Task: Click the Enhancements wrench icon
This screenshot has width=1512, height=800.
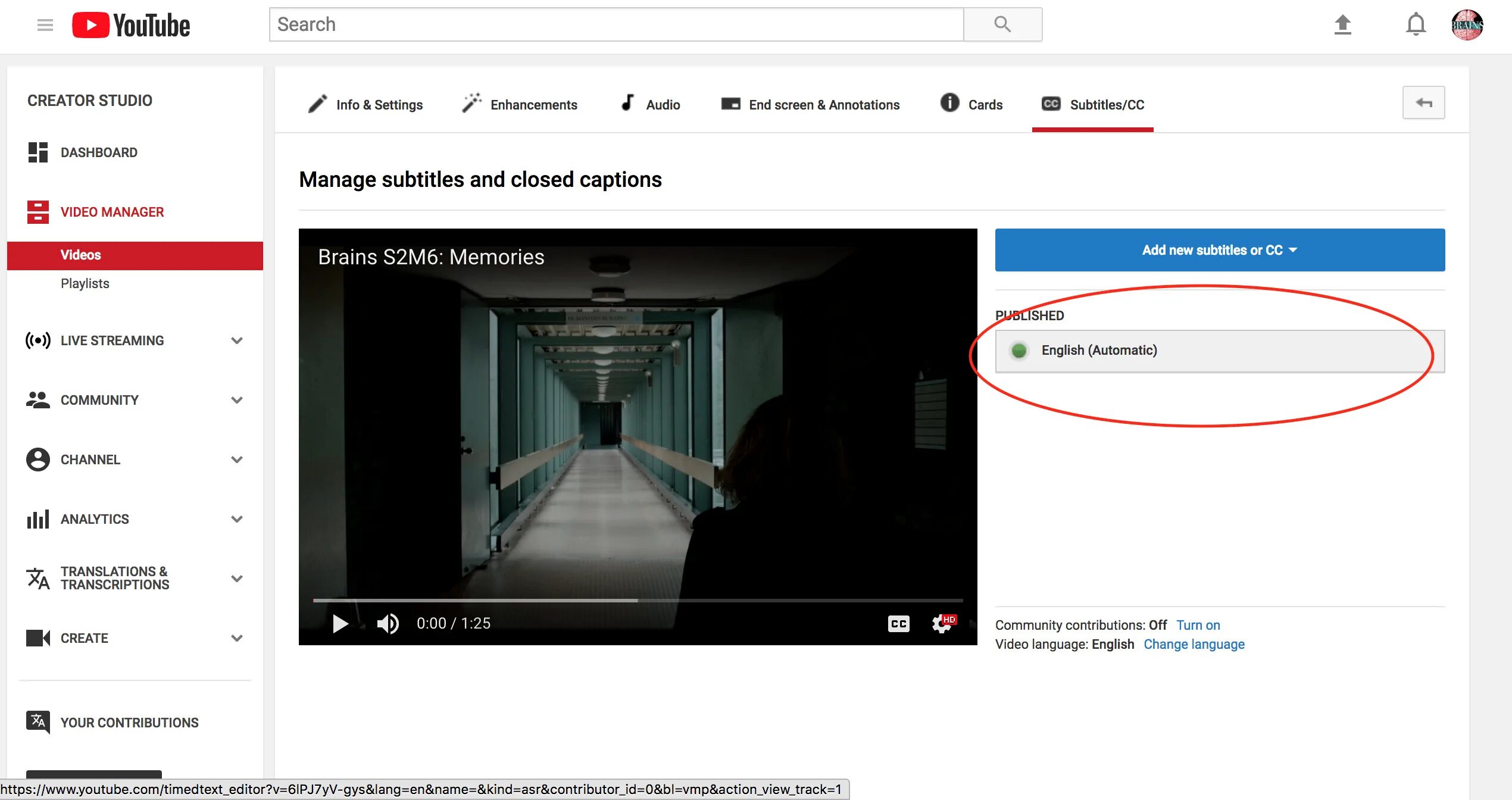Action: [470, 104]
